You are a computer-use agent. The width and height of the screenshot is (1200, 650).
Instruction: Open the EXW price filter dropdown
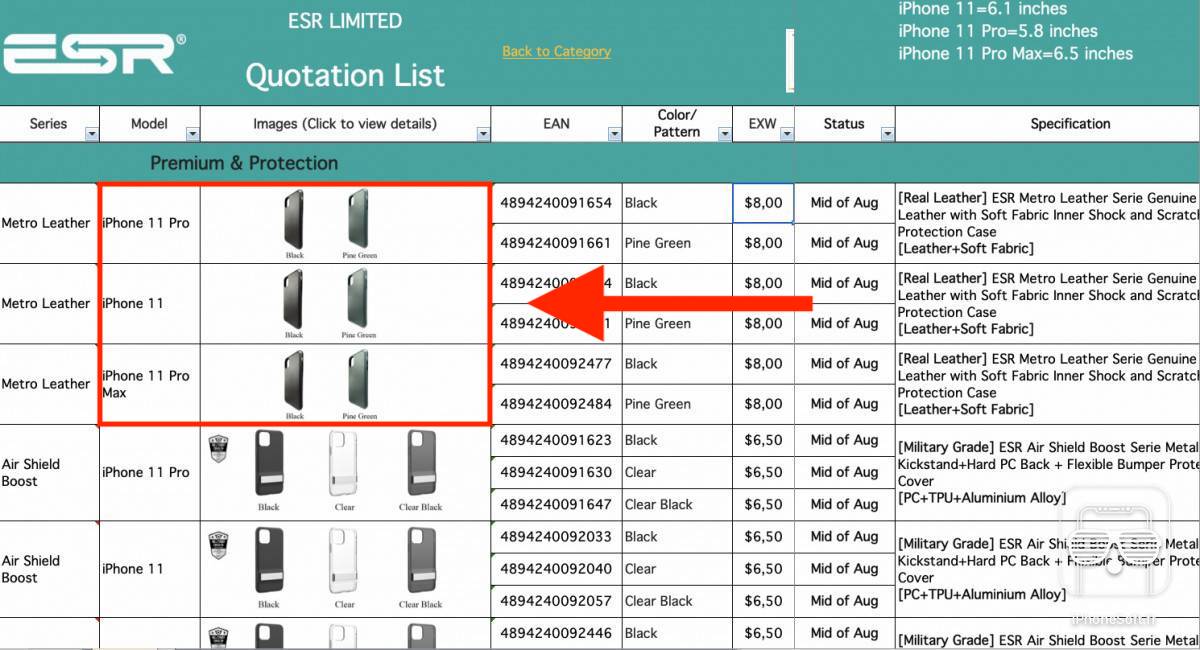point(786,134)
